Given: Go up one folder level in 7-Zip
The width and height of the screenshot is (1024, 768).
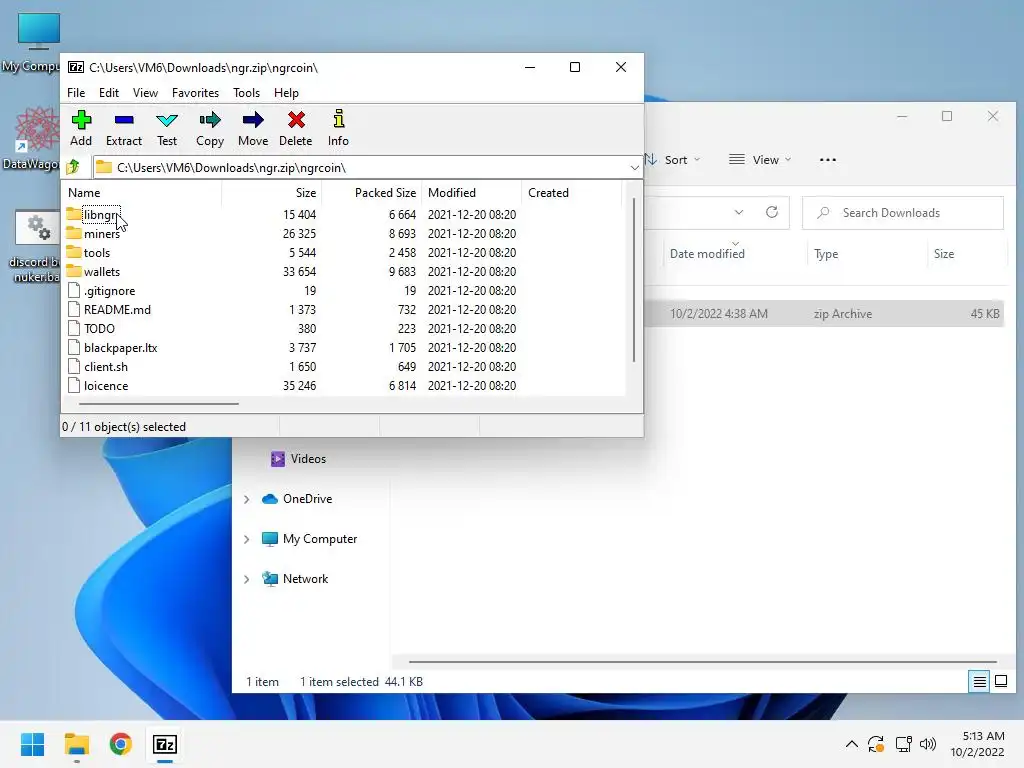Looking at the screenshot, I should click(x=73, y=167).
